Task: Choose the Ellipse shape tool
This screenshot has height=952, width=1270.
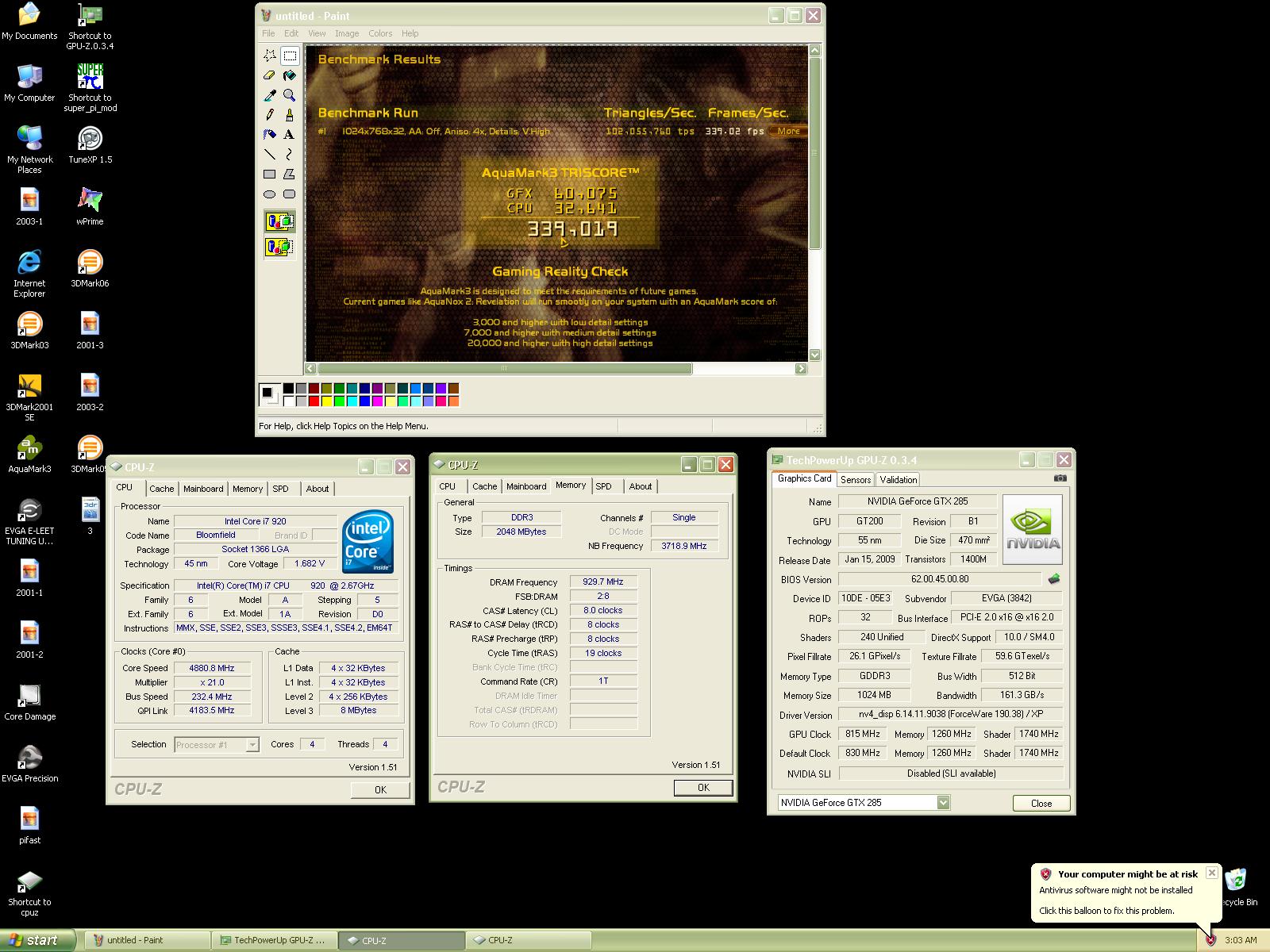Action: coord(270,194)
